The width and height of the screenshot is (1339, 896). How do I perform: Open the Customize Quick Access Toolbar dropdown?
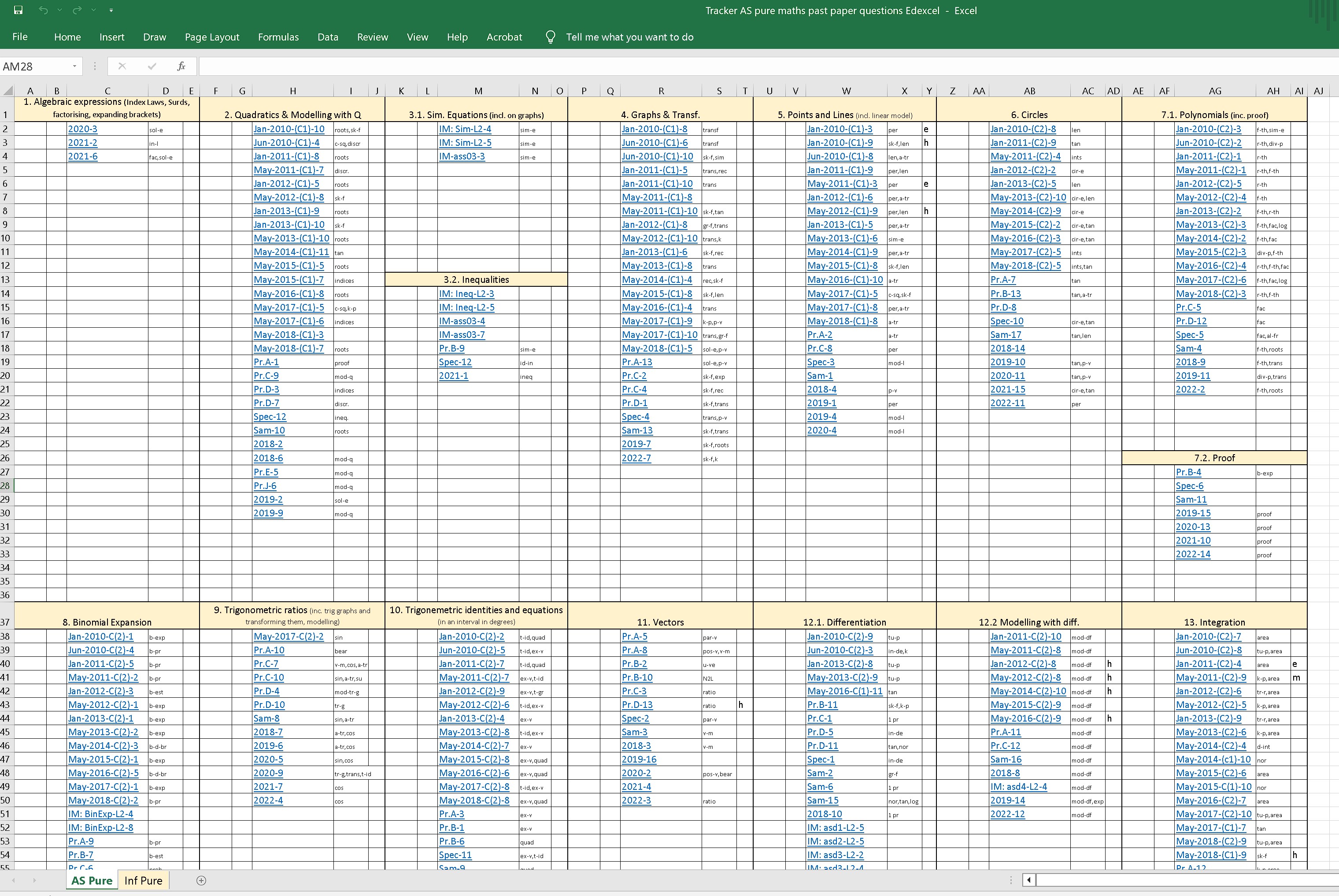(x=111, y=10)
